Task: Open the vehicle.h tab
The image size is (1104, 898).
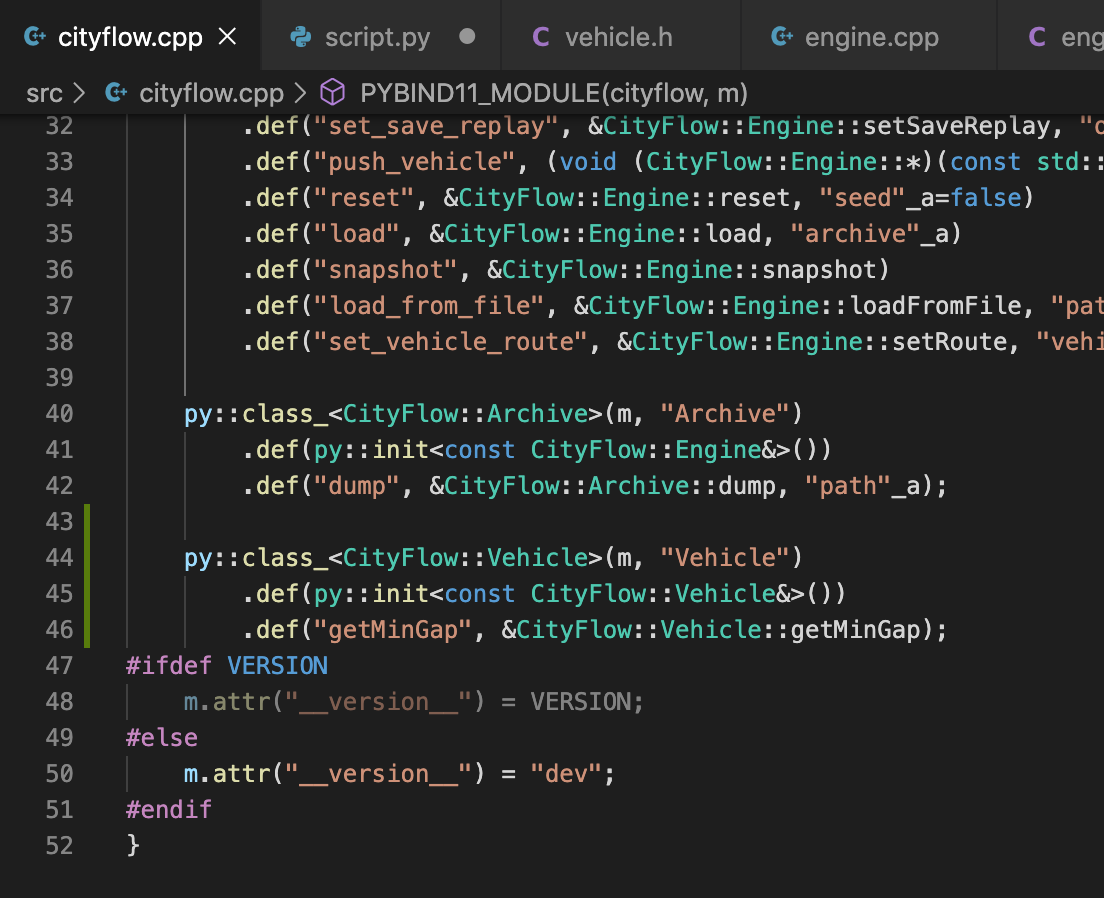Action: coord(621,36)
